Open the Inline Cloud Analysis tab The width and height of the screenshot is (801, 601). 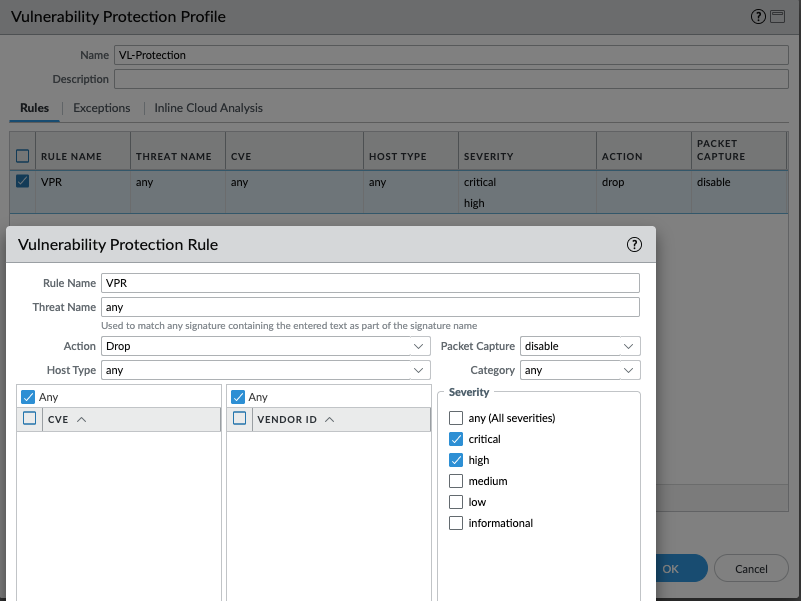click(208, 108)
